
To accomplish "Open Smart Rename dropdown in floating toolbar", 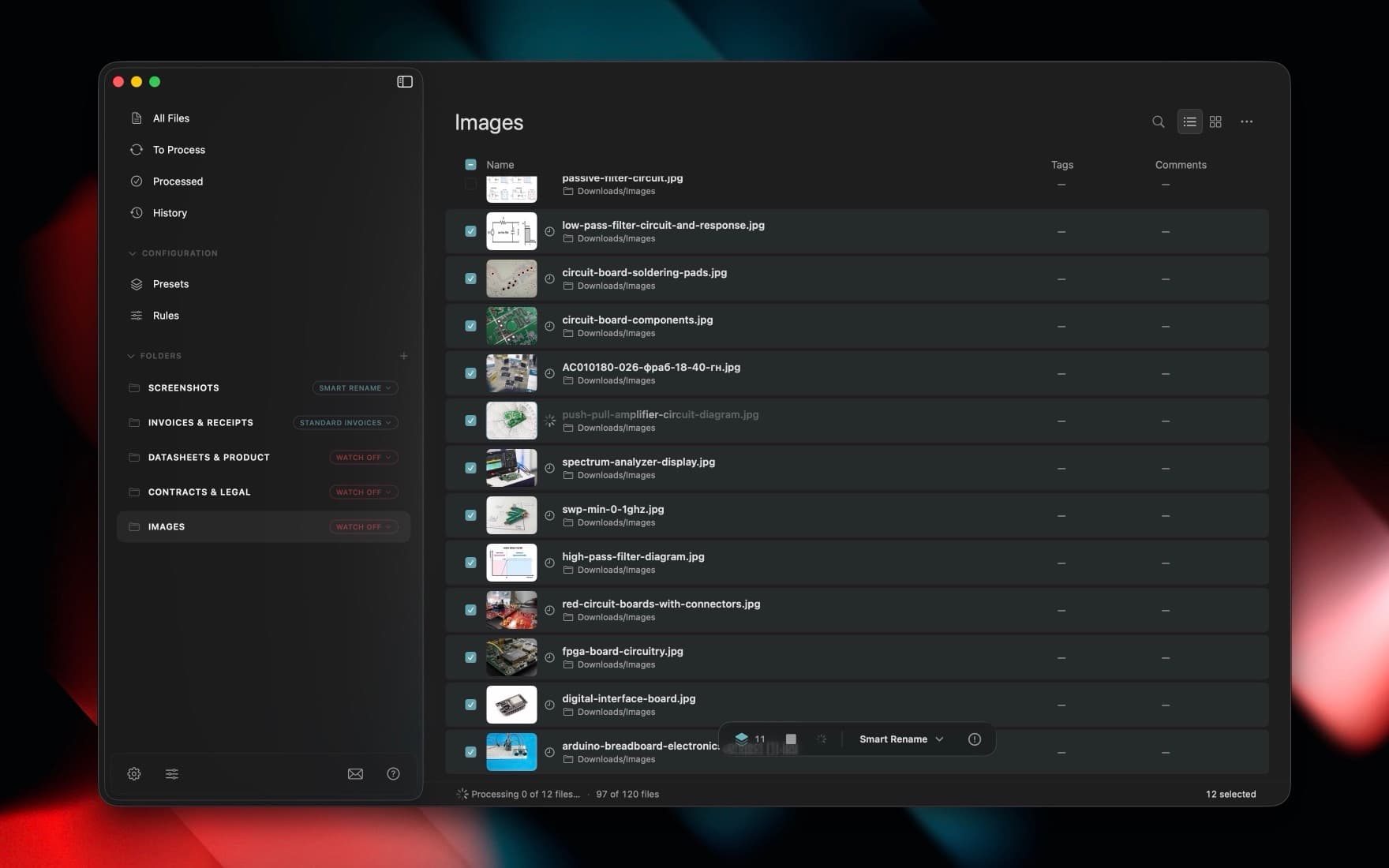I will click(900, 739).
